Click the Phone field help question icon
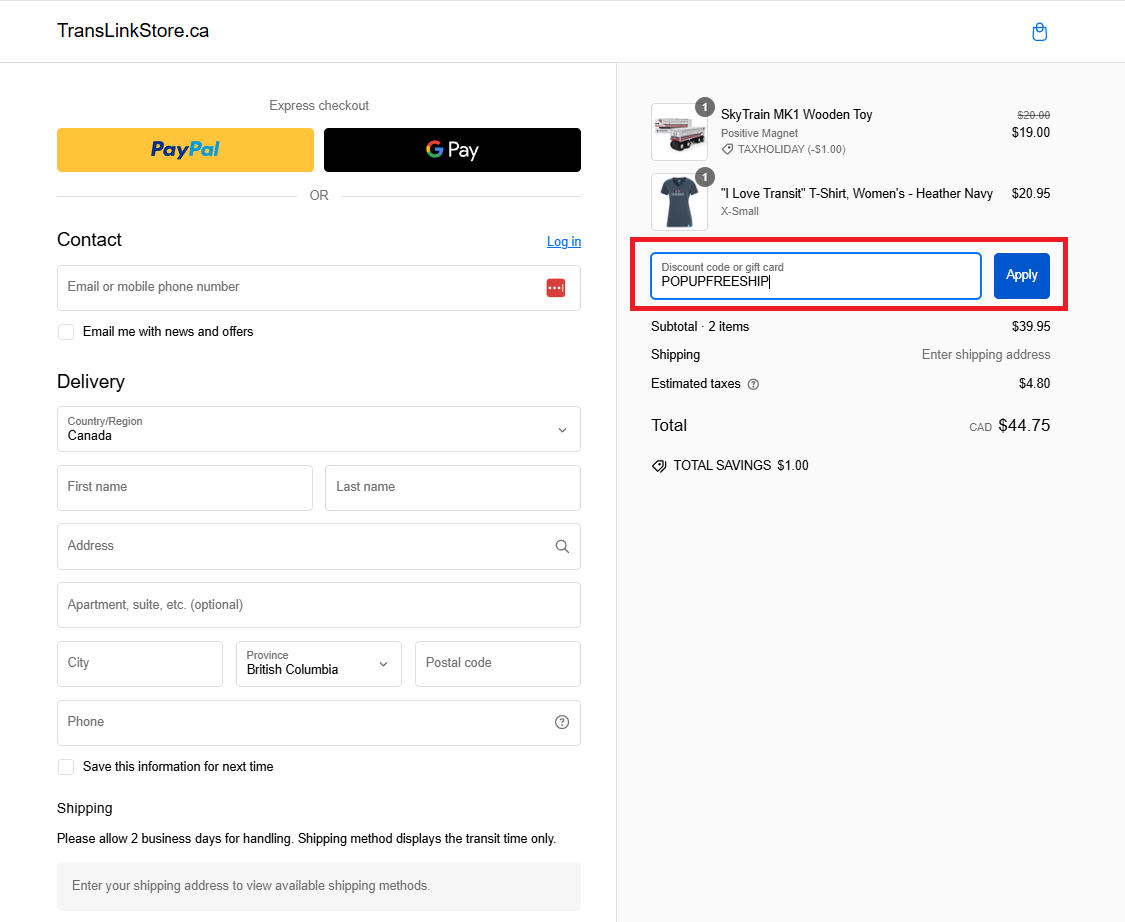Screen dimensions: 1125x922 pos(562,722)
